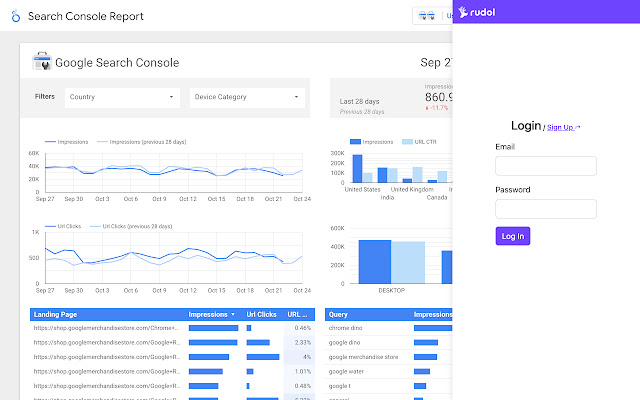
Task: Click the Canada axis label
Action: (x=437, y=198)
